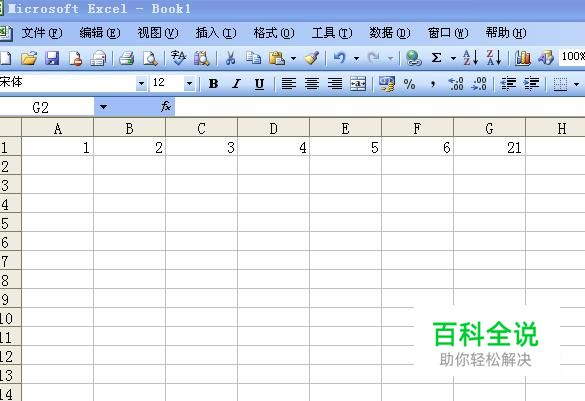Sort ascending A to Z
The height and width of the screenshot is (401, 585).
coord(470,58)
